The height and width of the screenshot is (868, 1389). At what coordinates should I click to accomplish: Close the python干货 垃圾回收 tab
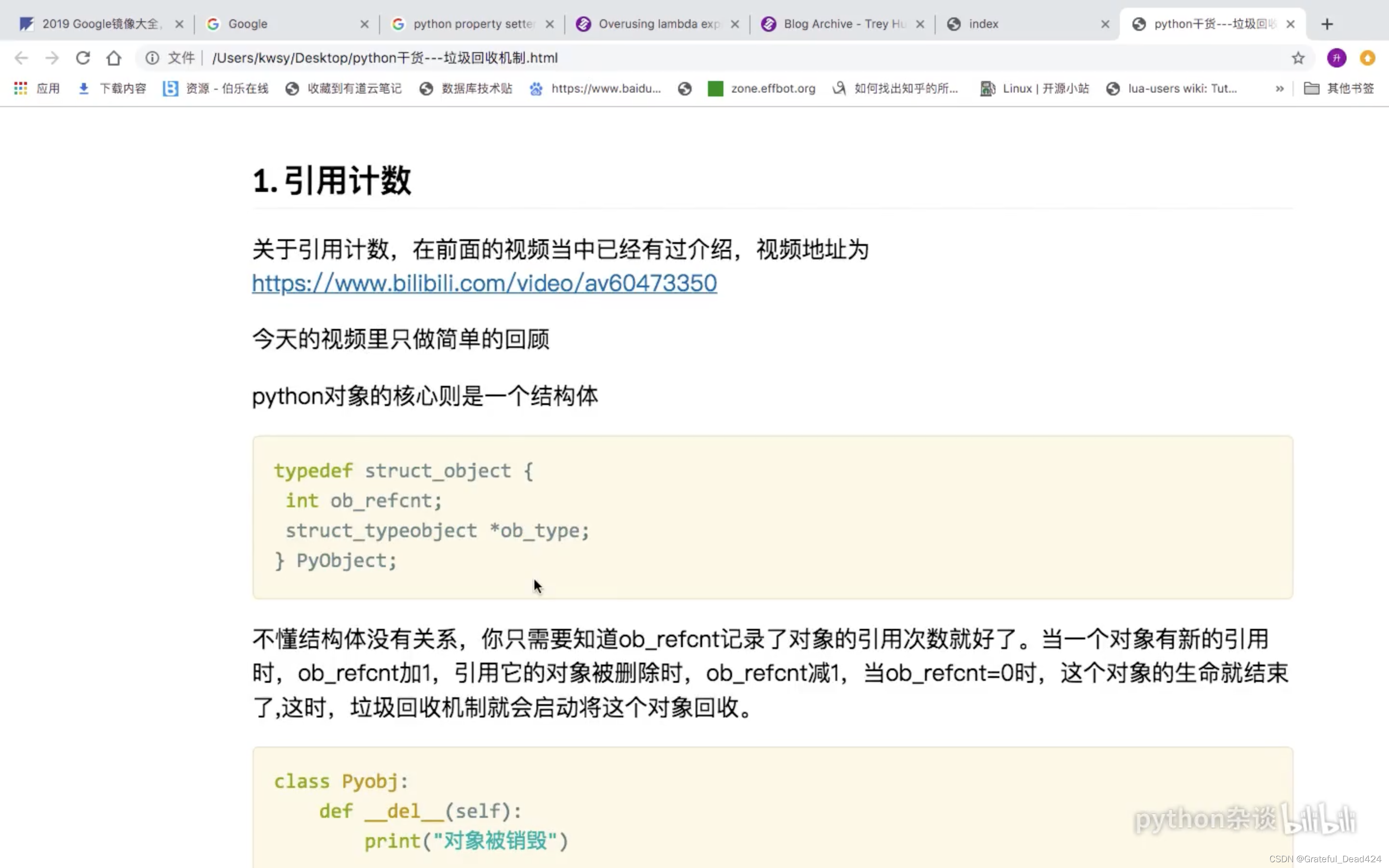[1291, 24]
